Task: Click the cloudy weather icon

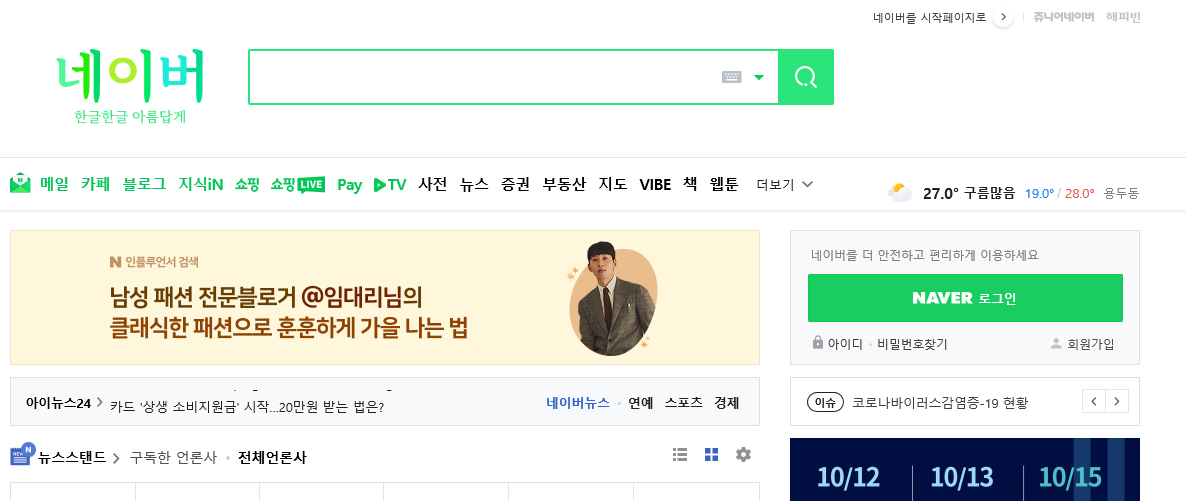Action: [900, 192]
